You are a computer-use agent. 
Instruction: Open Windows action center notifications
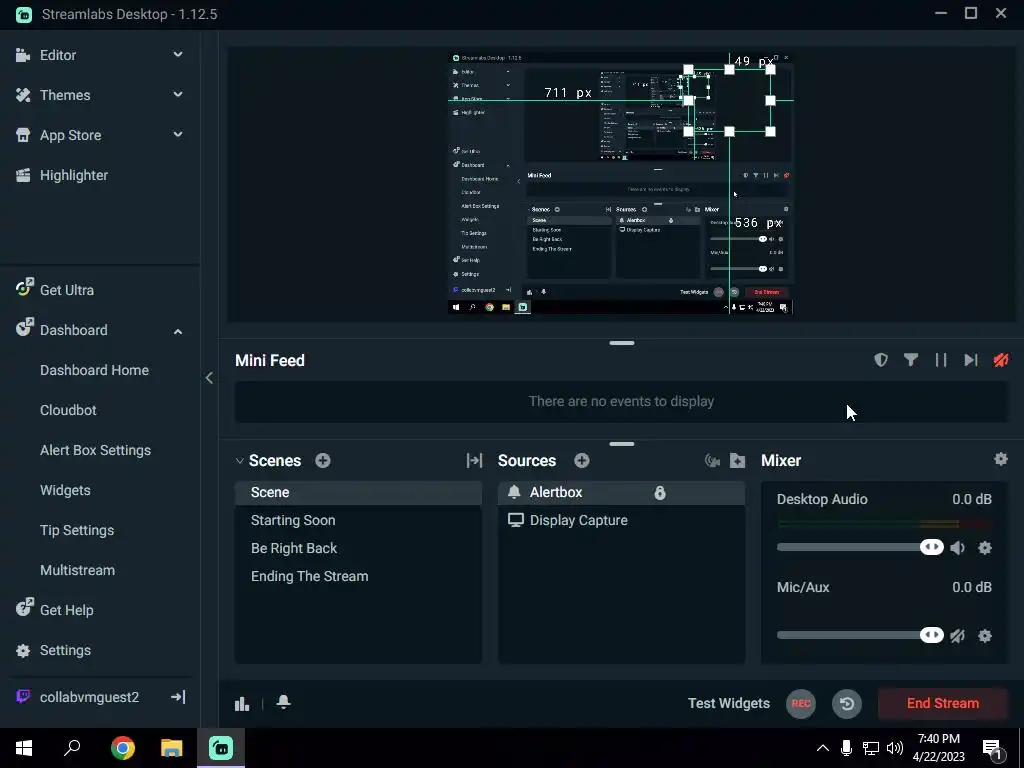(993, 749)
